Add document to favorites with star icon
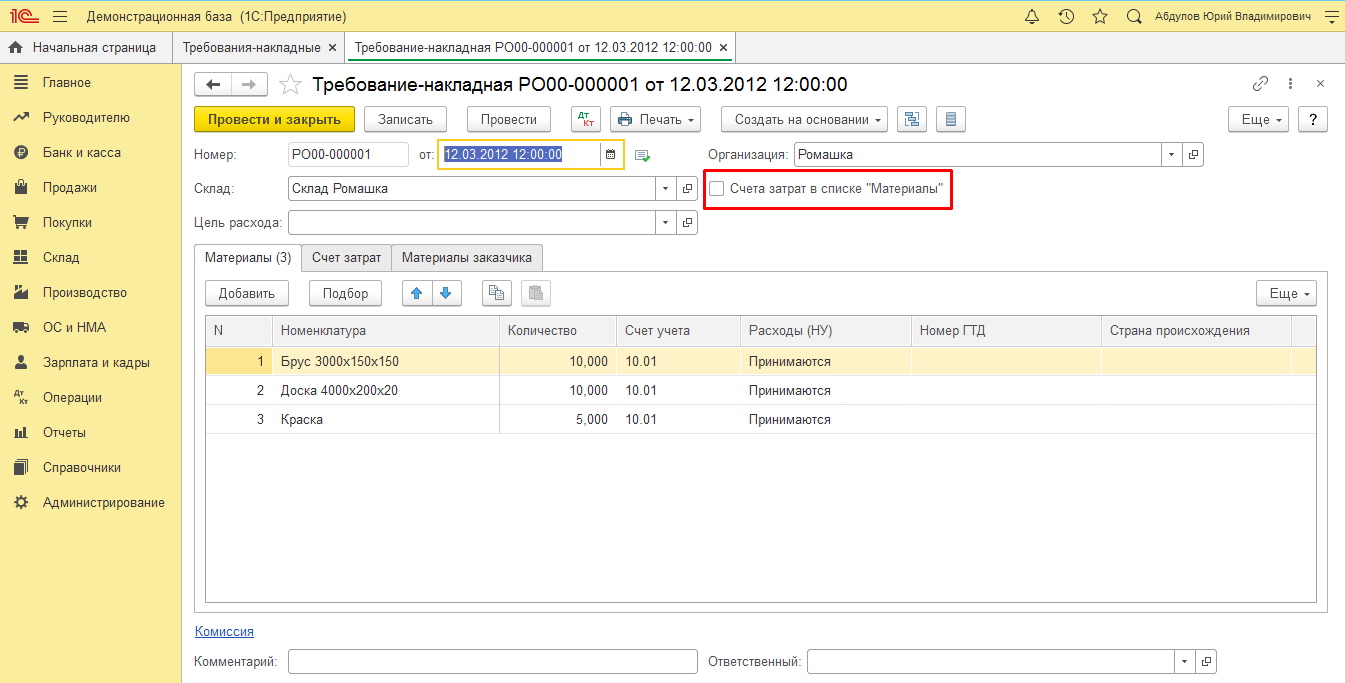Screen dimensions: 1345x683 click(290, 85)
